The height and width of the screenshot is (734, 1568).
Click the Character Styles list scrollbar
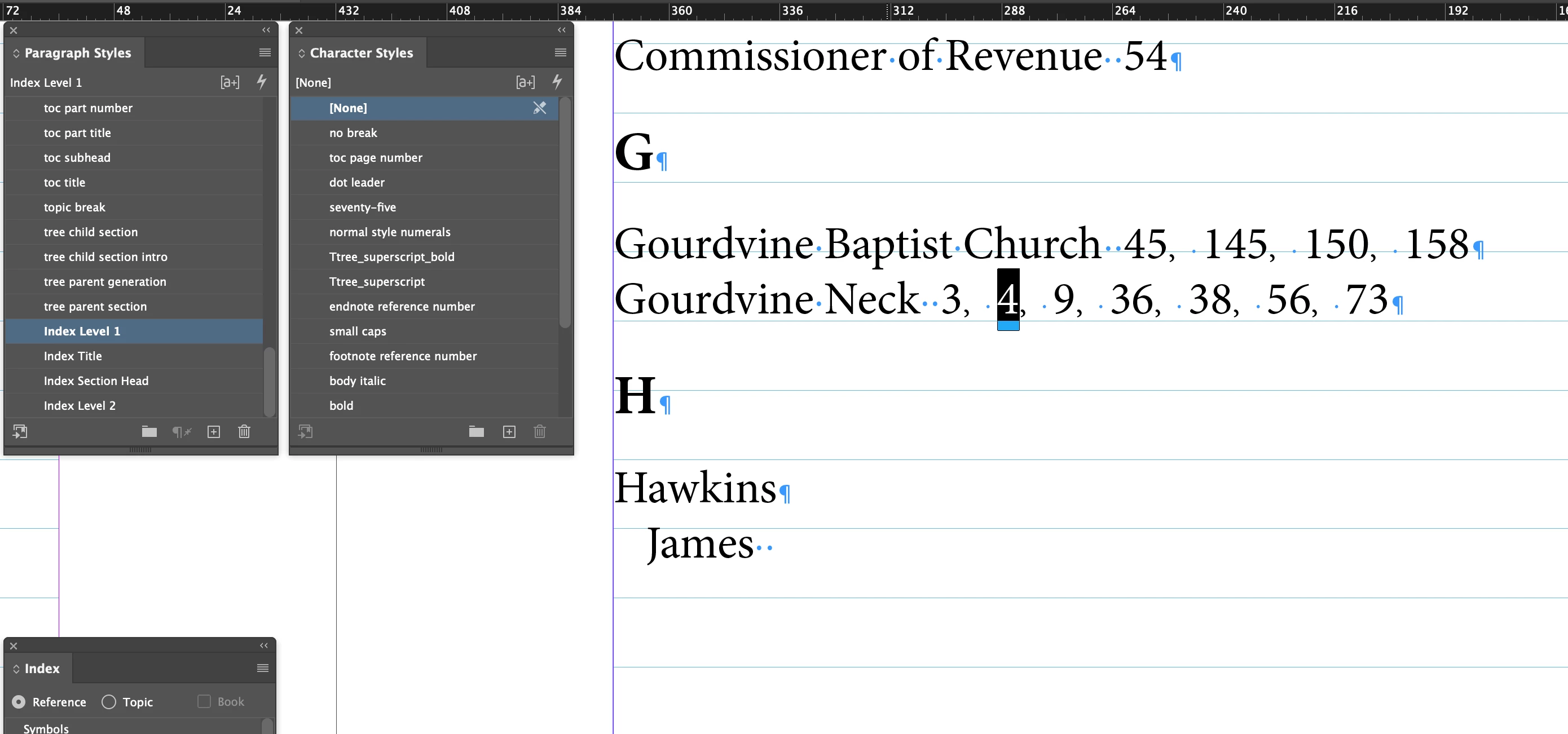[x=565, y=213]
